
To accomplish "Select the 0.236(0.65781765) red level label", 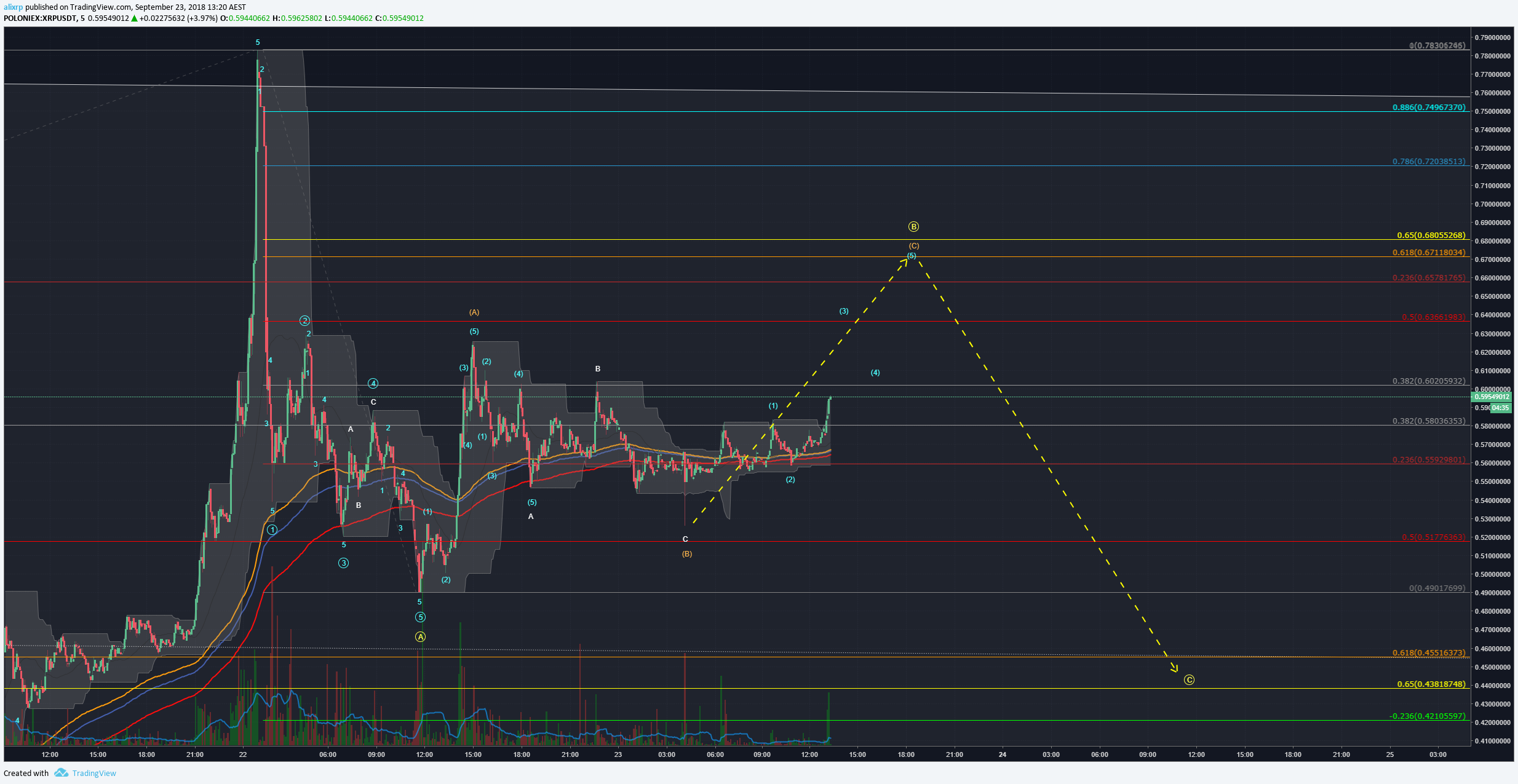I will pos(1429,277).
